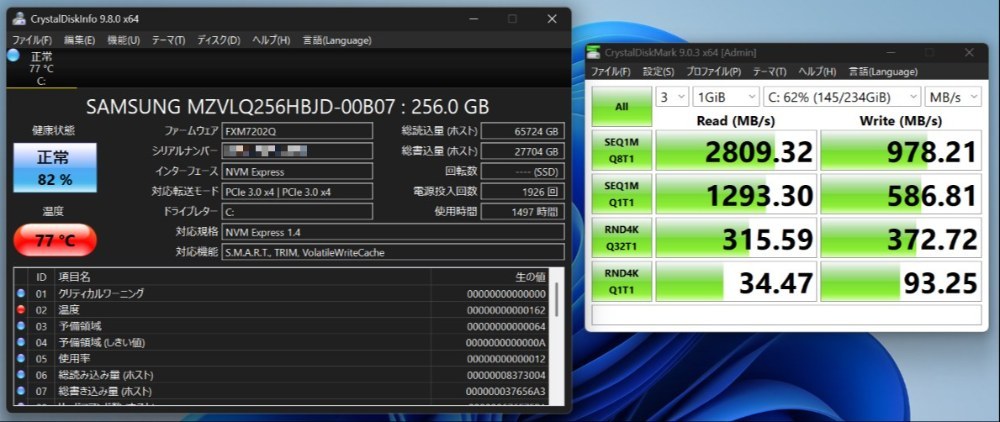Open ファイル(F) menu in CrystalDiskInfo
Viewport: 1000px width, 422px height.
coord(32,40)
